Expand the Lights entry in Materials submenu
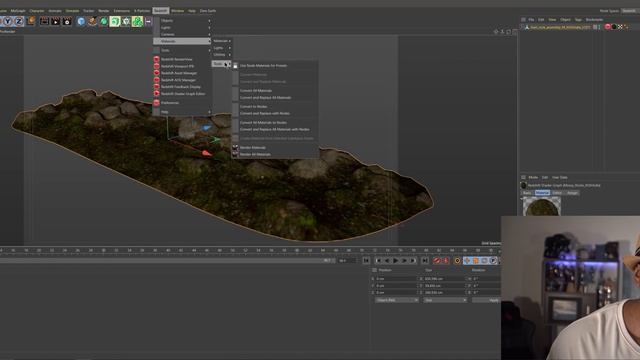Viewport: 640px width, 360px height. [x=222, y=48]
